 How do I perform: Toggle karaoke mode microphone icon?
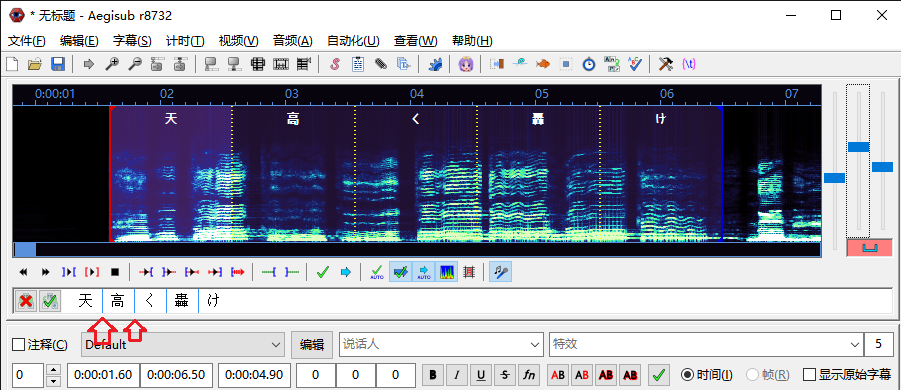coord(500,272)
